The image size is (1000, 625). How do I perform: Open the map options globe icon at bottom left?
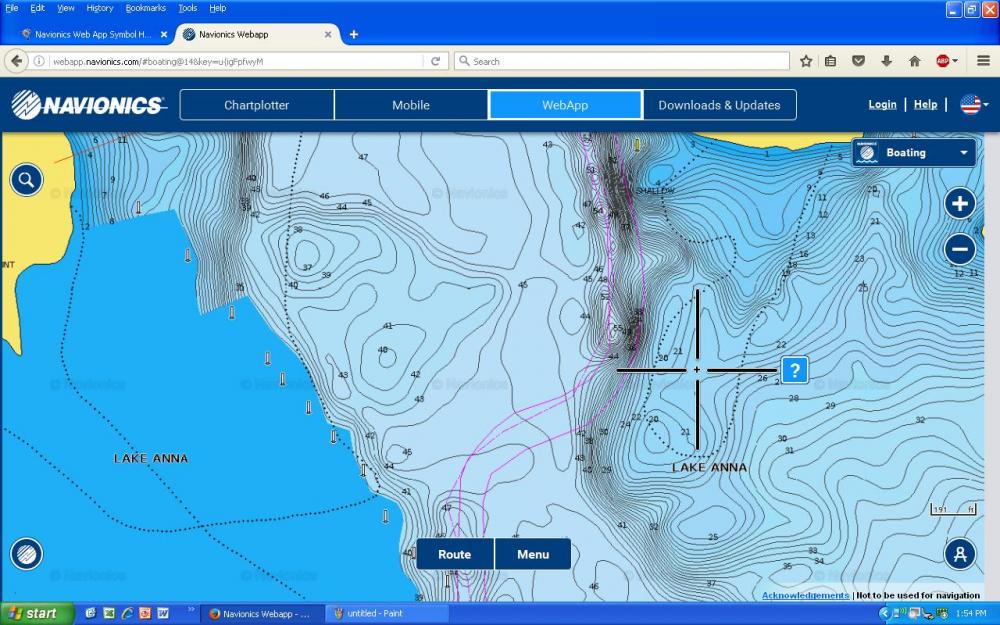(x=26, y=554)
